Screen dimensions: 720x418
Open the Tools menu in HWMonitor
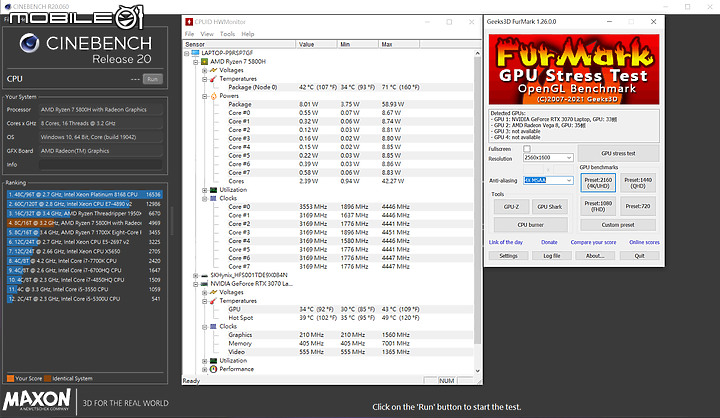pos(227,34)
